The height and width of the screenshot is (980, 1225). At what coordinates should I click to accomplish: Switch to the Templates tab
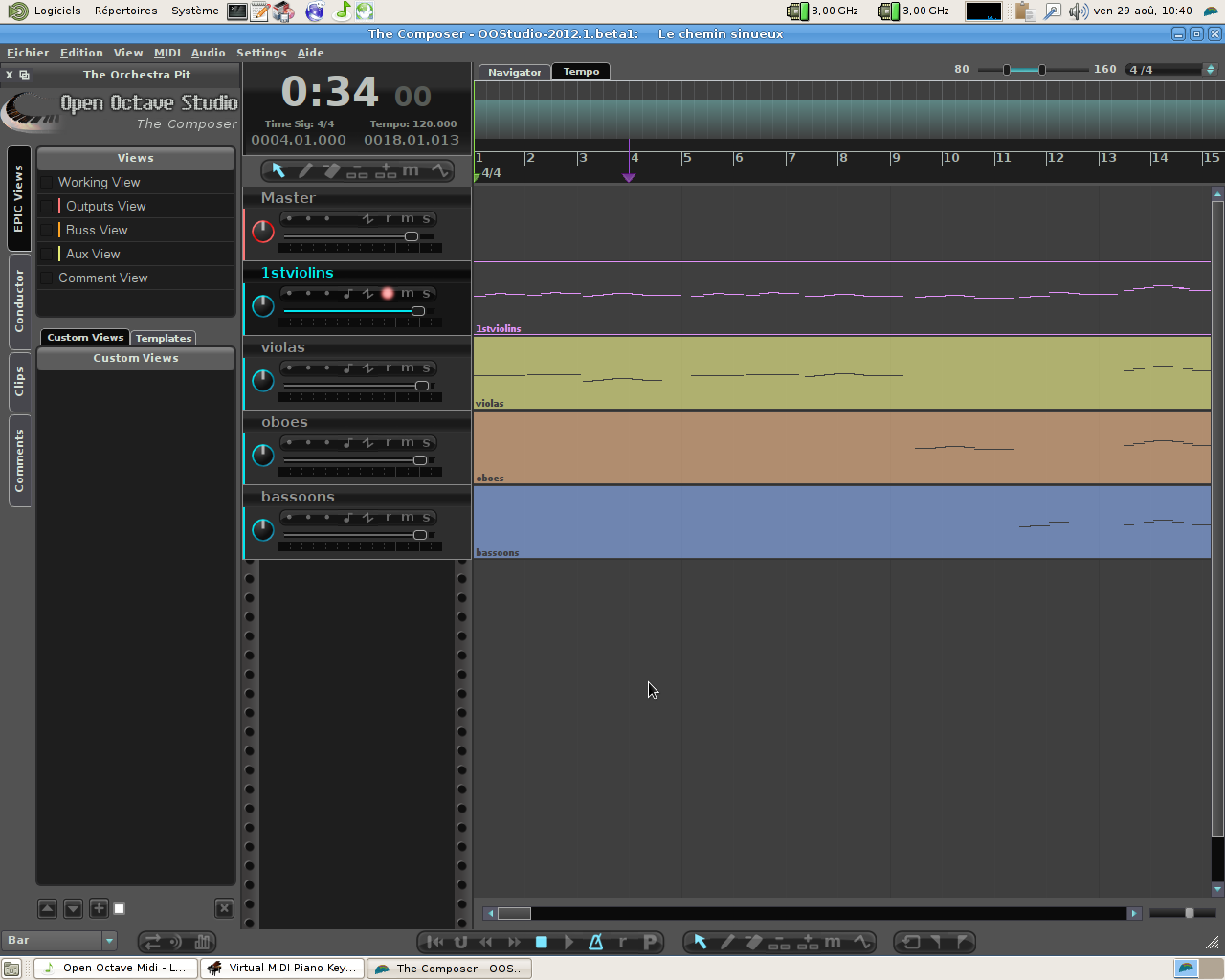pos(163,338)
